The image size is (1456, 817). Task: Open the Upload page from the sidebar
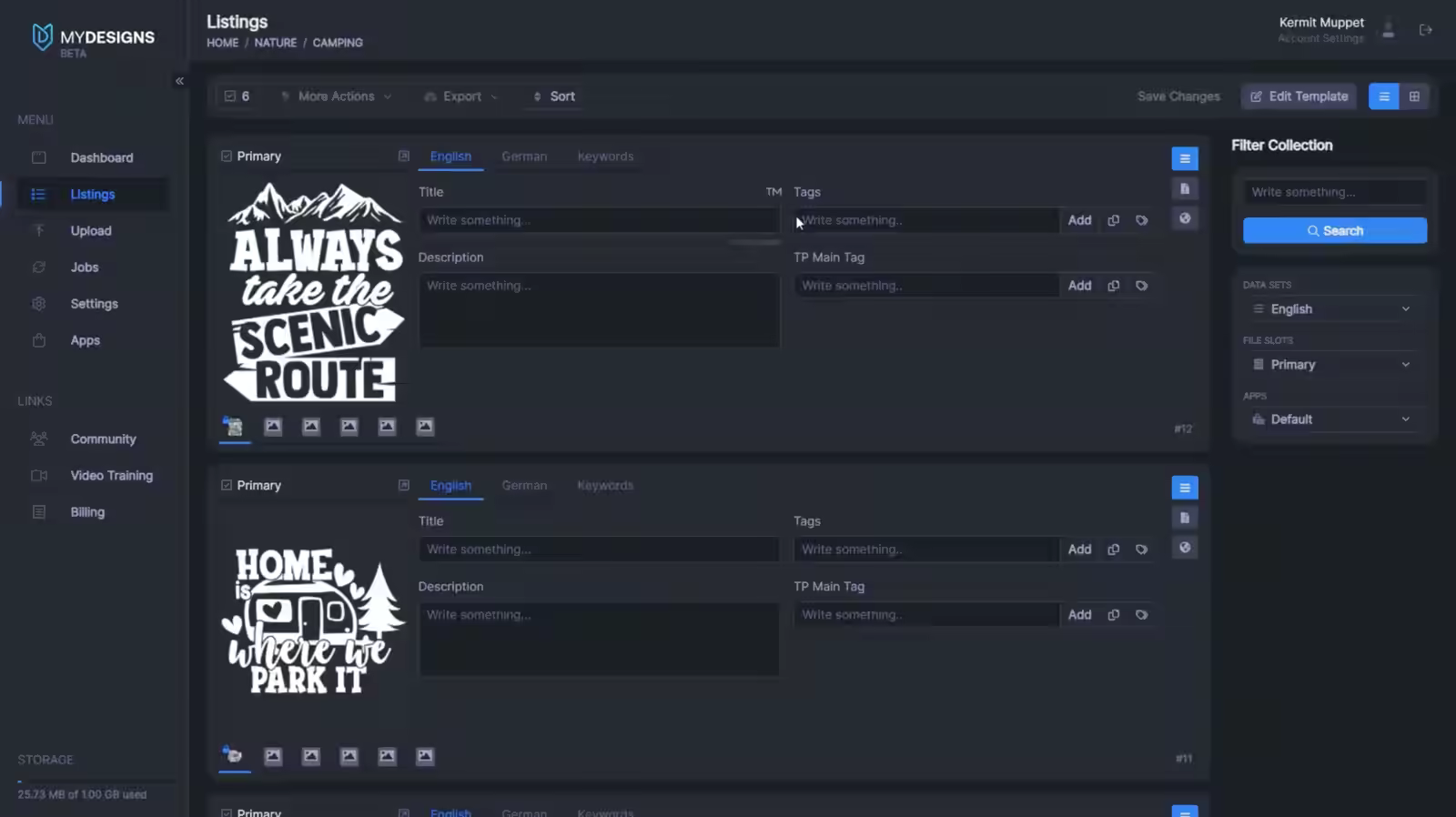(x=91, y=231)
